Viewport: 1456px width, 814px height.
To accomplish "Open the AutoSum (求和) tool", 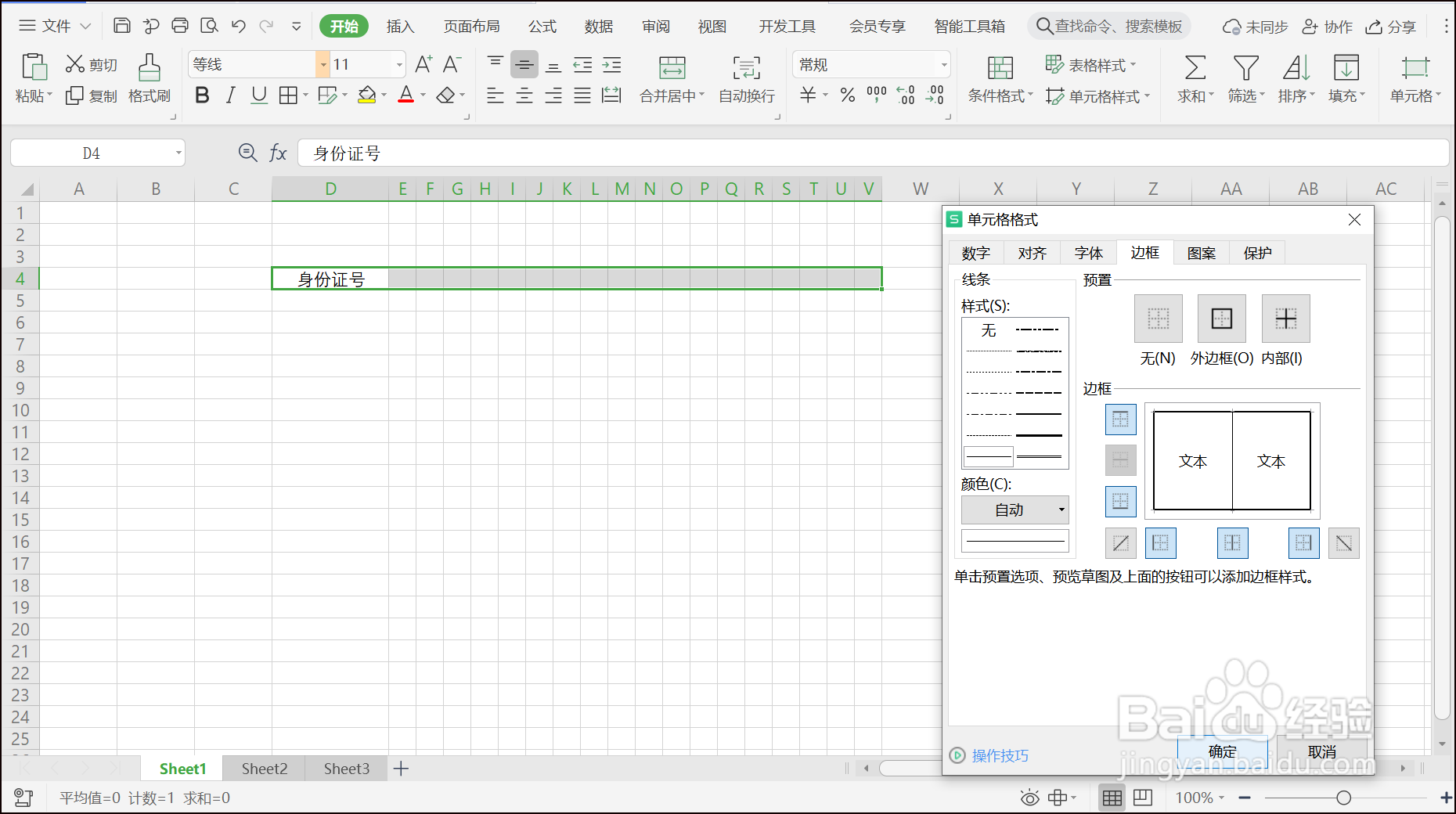I will pos(1193,78).
